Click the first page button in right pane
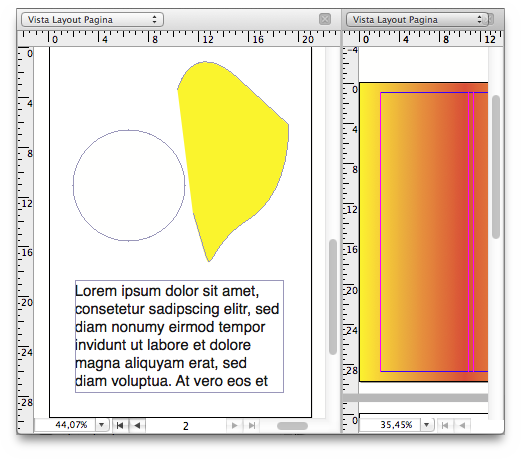521x459 pixels. [445, 425]
